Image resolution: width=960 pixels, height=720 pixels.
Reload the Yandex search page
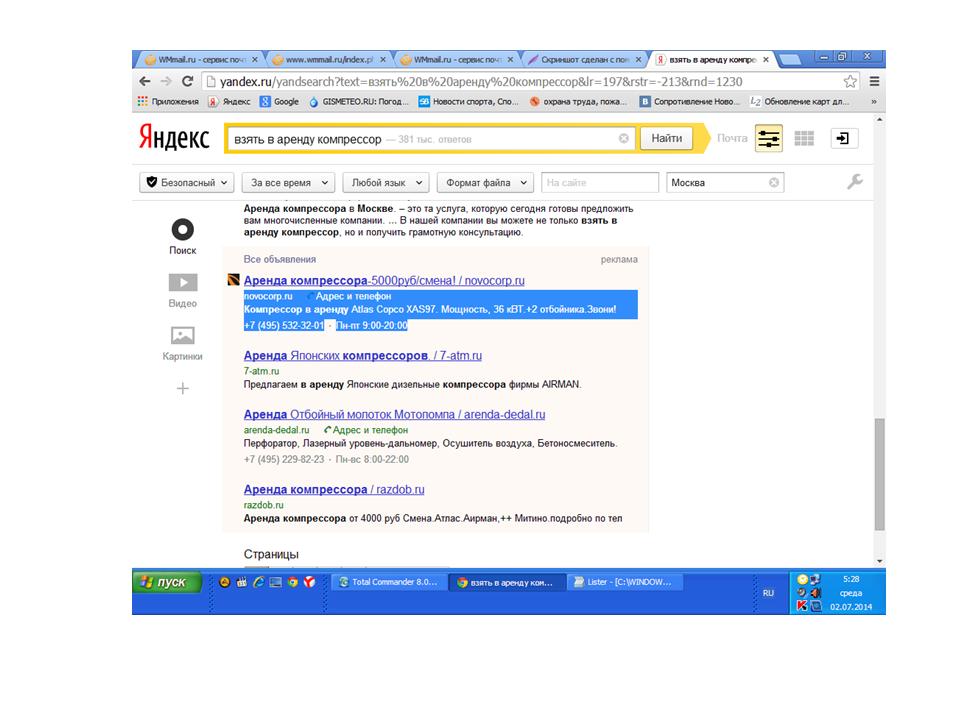tap(187, 81)
